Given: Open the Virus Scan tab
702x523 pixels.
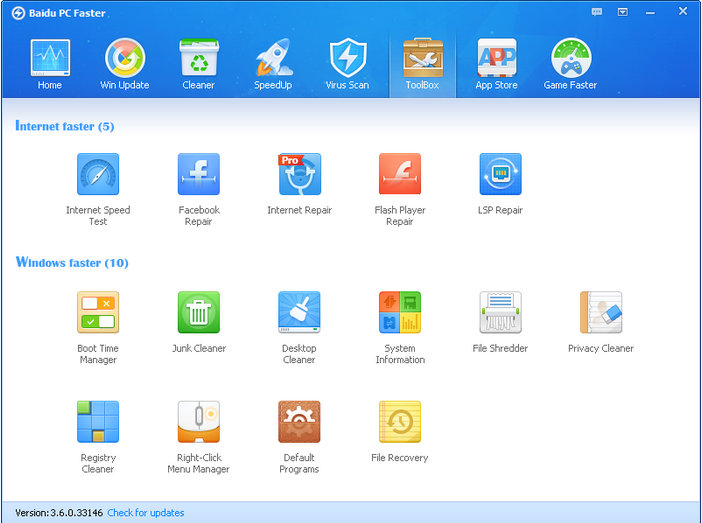Looking at the screenshot, I should click(347, 64).
